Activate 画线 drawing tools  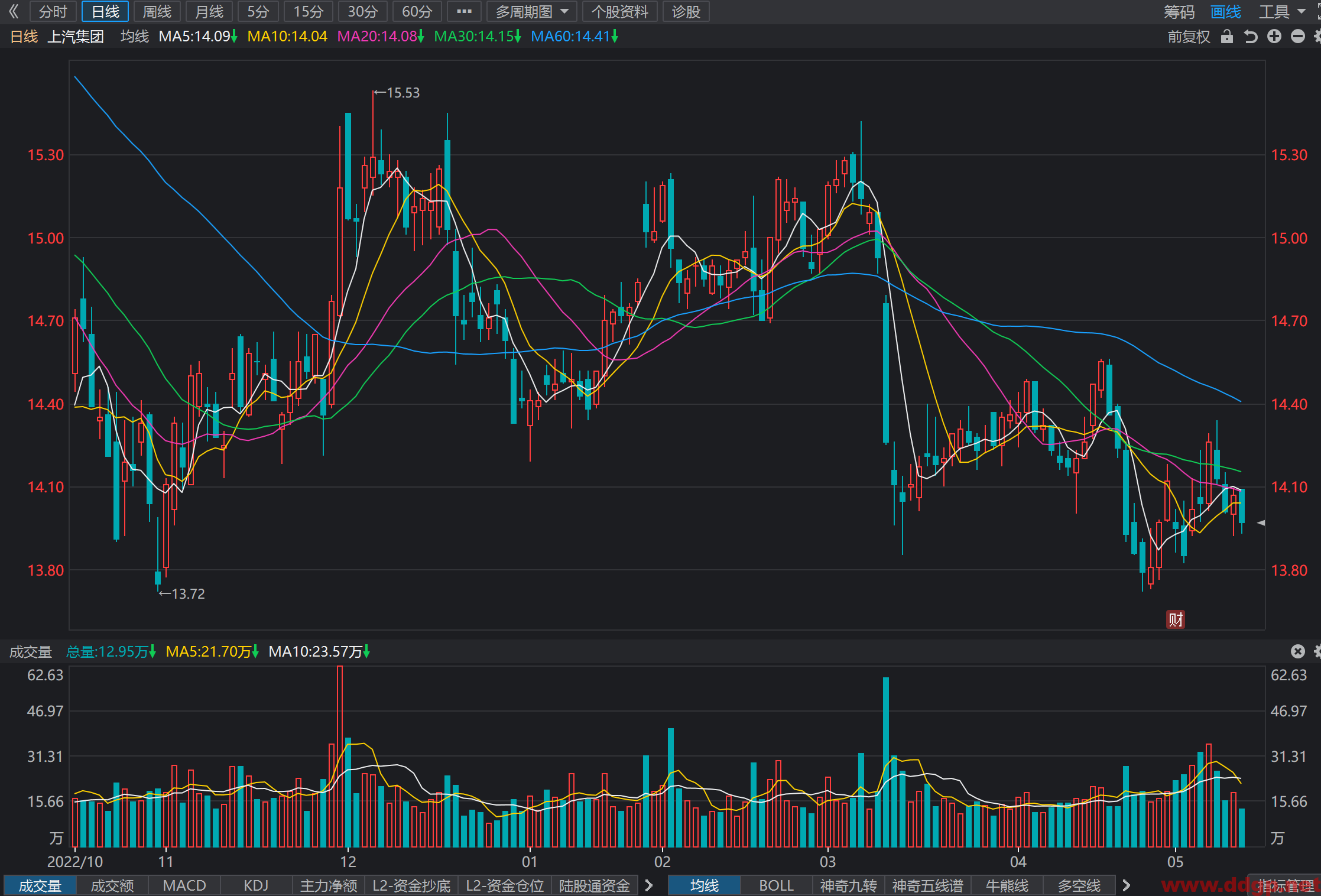[x=1226, y=11]
